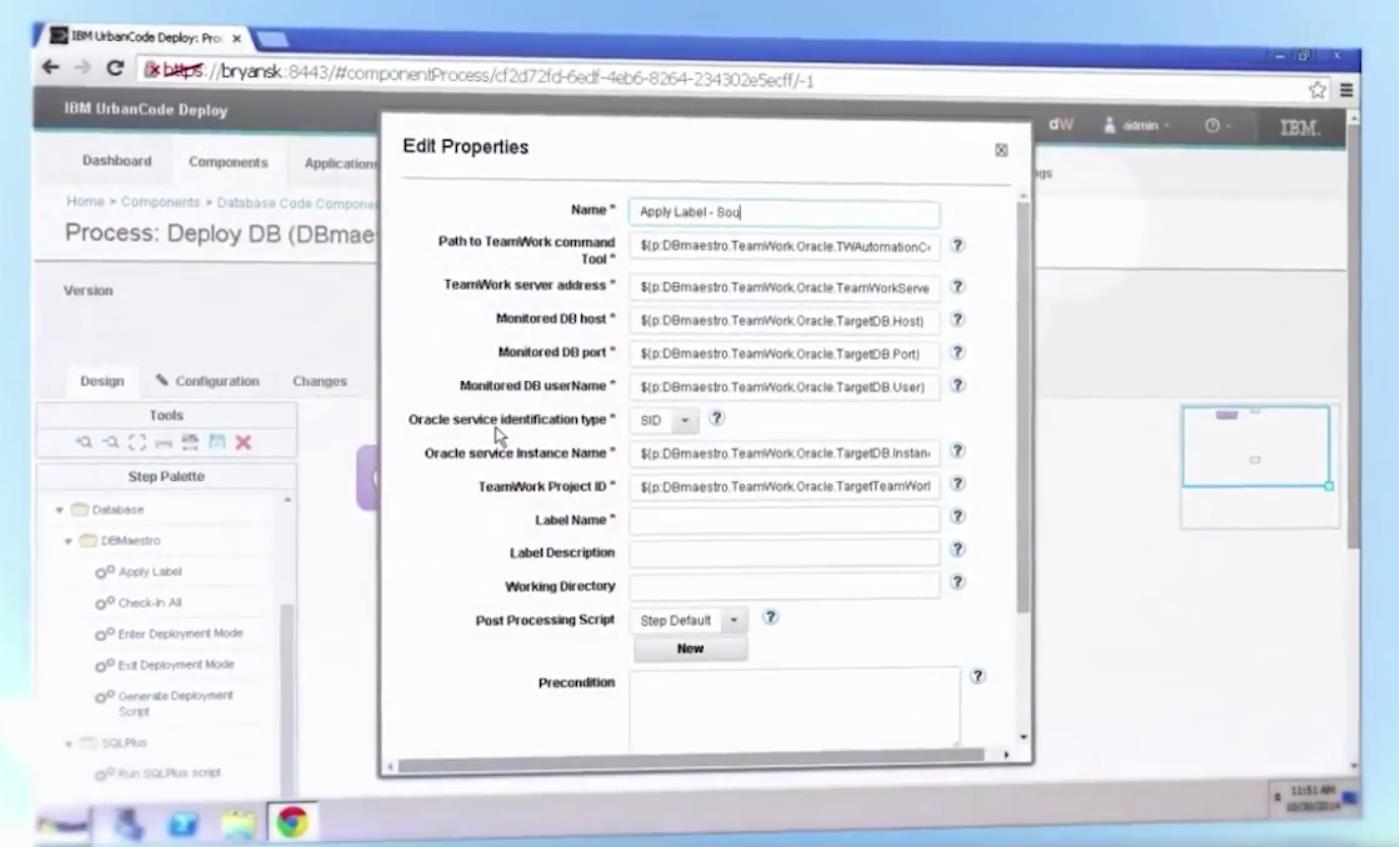Click the Working Directory input field
The image size is (1399, 847).
[784, 586]
